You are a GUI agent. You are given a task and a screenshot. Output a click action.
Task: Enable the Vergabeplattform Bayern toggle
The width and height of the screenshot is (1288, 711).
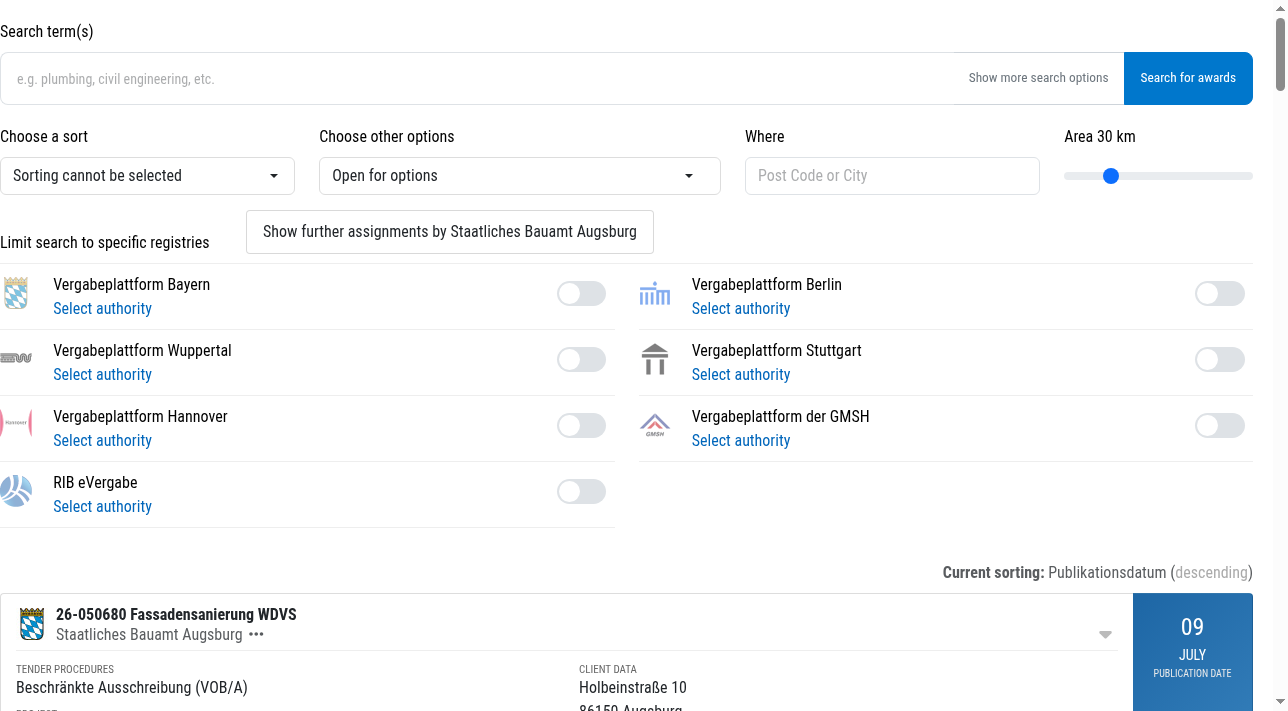click(581, 293)
